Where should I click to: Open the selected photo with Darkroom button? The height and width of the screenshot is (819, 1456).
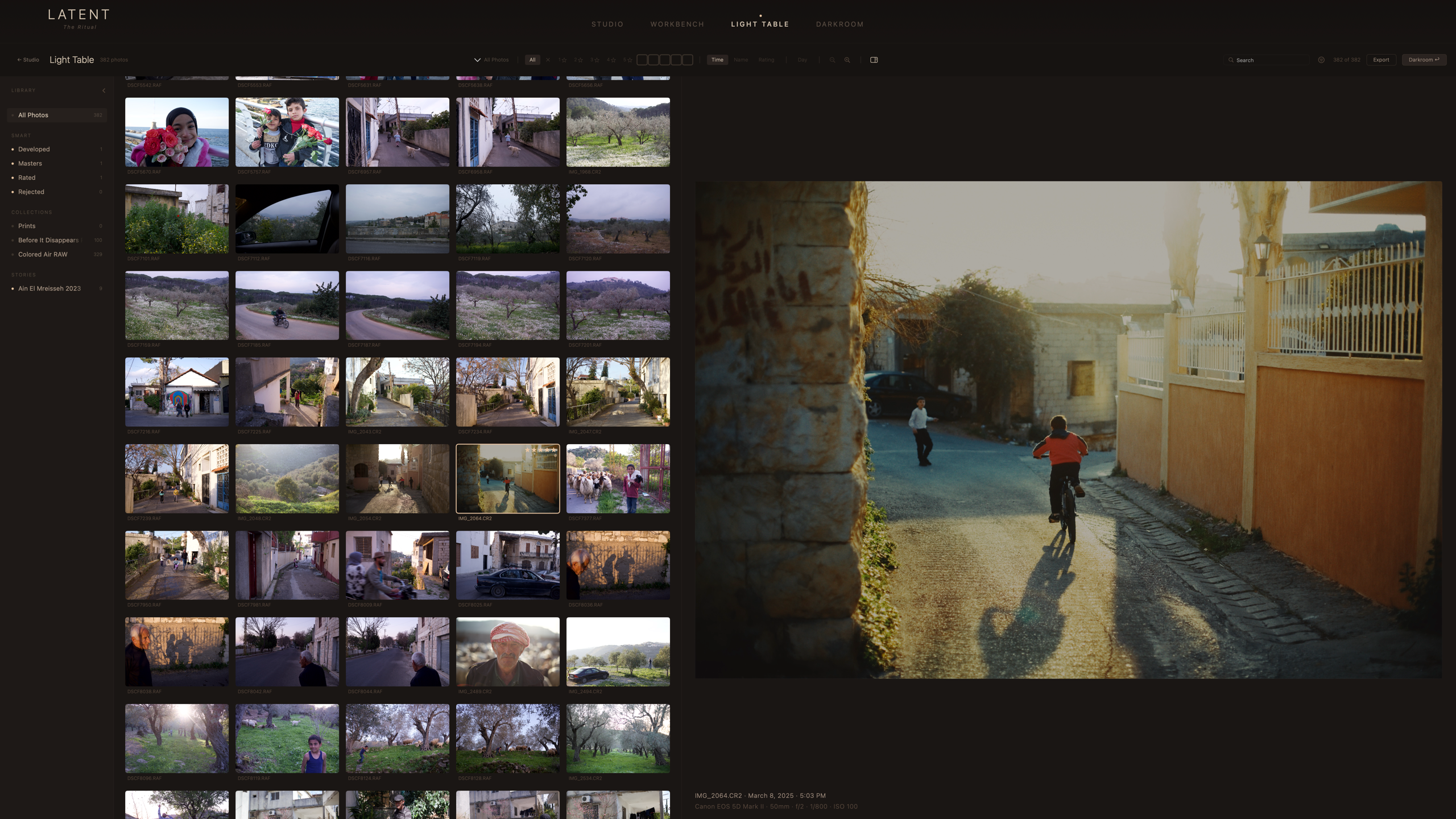pyautogui.click(x=1424, y=60)
